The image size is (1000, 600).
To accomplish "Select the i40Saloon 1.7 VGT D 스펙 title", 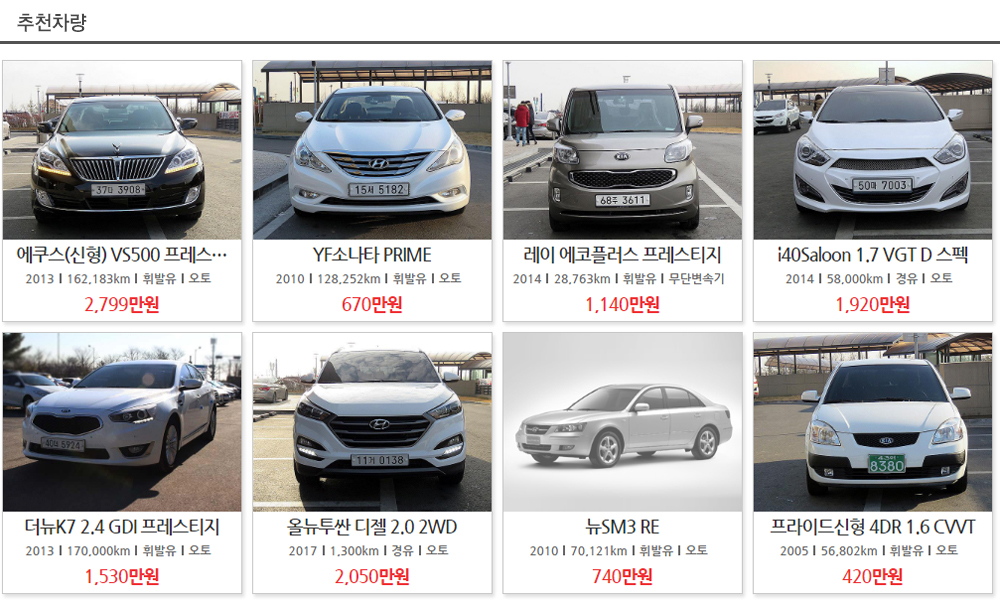I will tap(873, 255).
